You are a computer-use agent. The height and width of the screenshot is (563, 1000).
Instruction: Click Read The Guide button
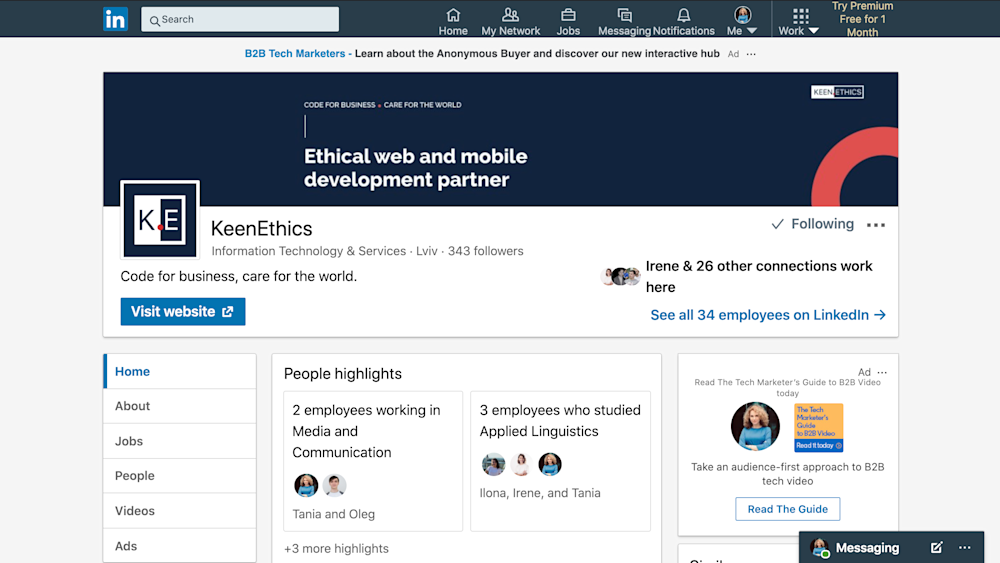pyautogui.click(x=788, y=509)
